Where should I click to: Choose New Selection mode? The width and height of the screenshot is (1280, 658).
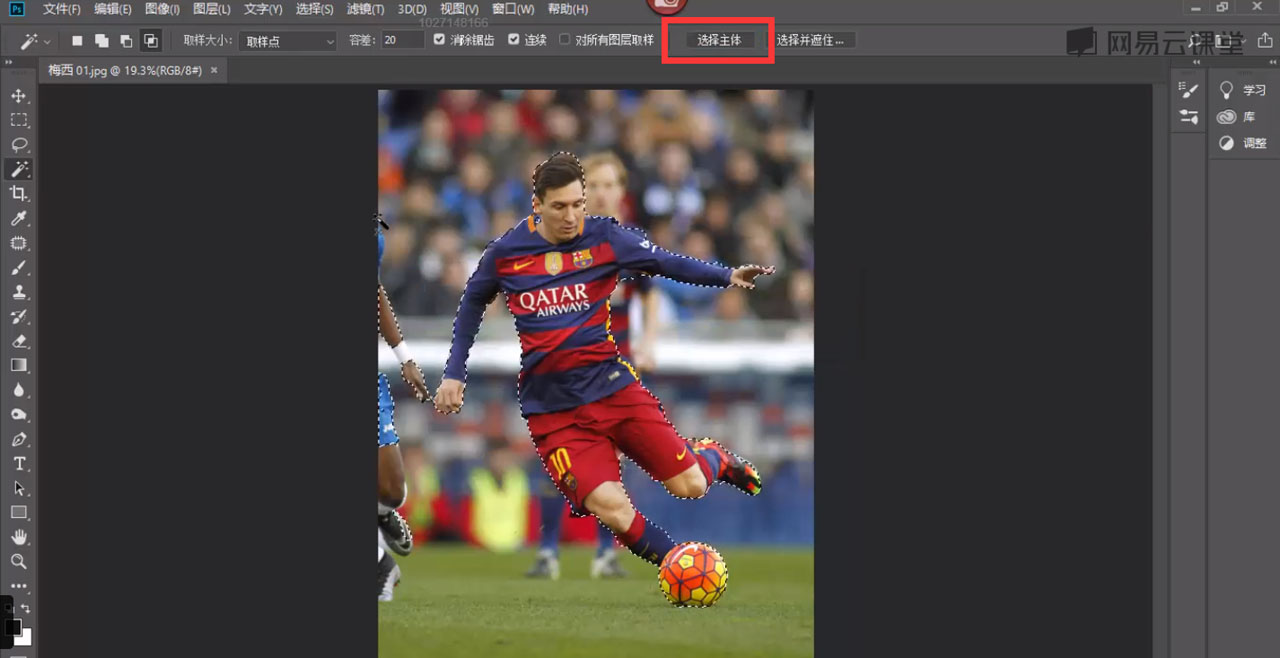click(x=77, y=41)
